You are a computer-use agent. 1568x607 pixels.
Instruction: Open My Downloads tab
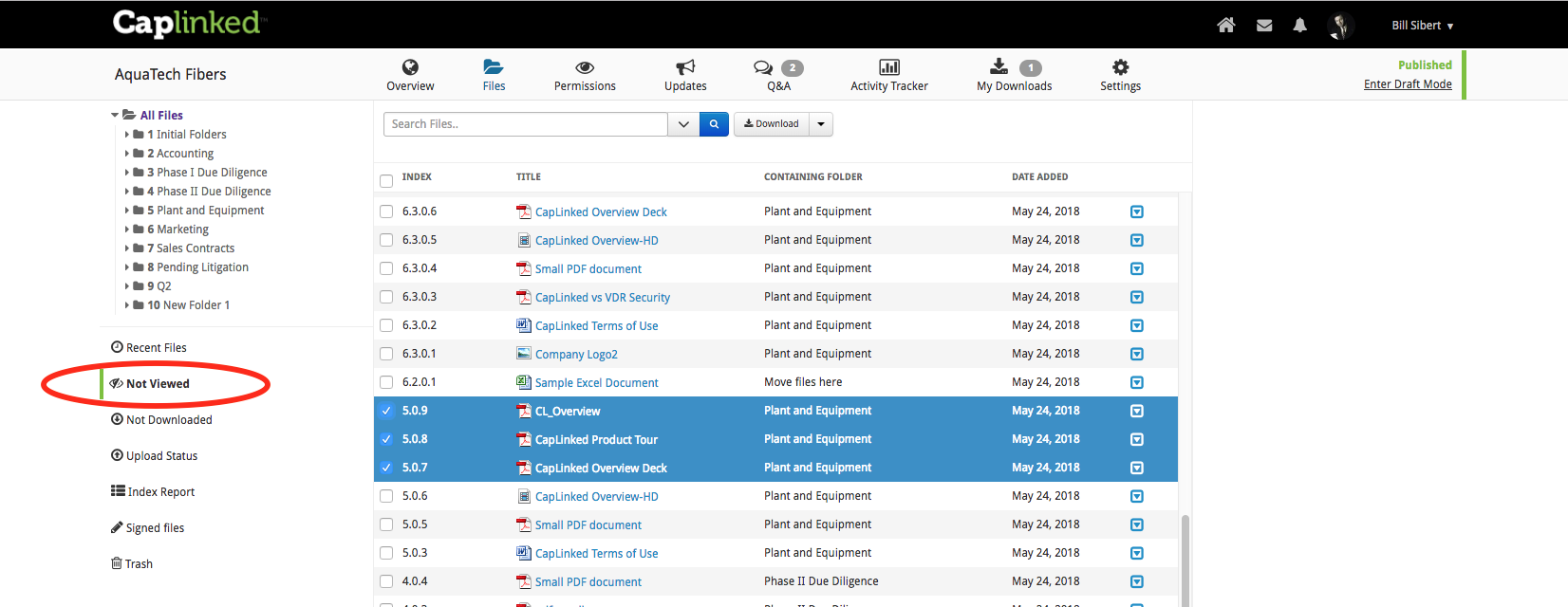click(x=1015, y=75)
